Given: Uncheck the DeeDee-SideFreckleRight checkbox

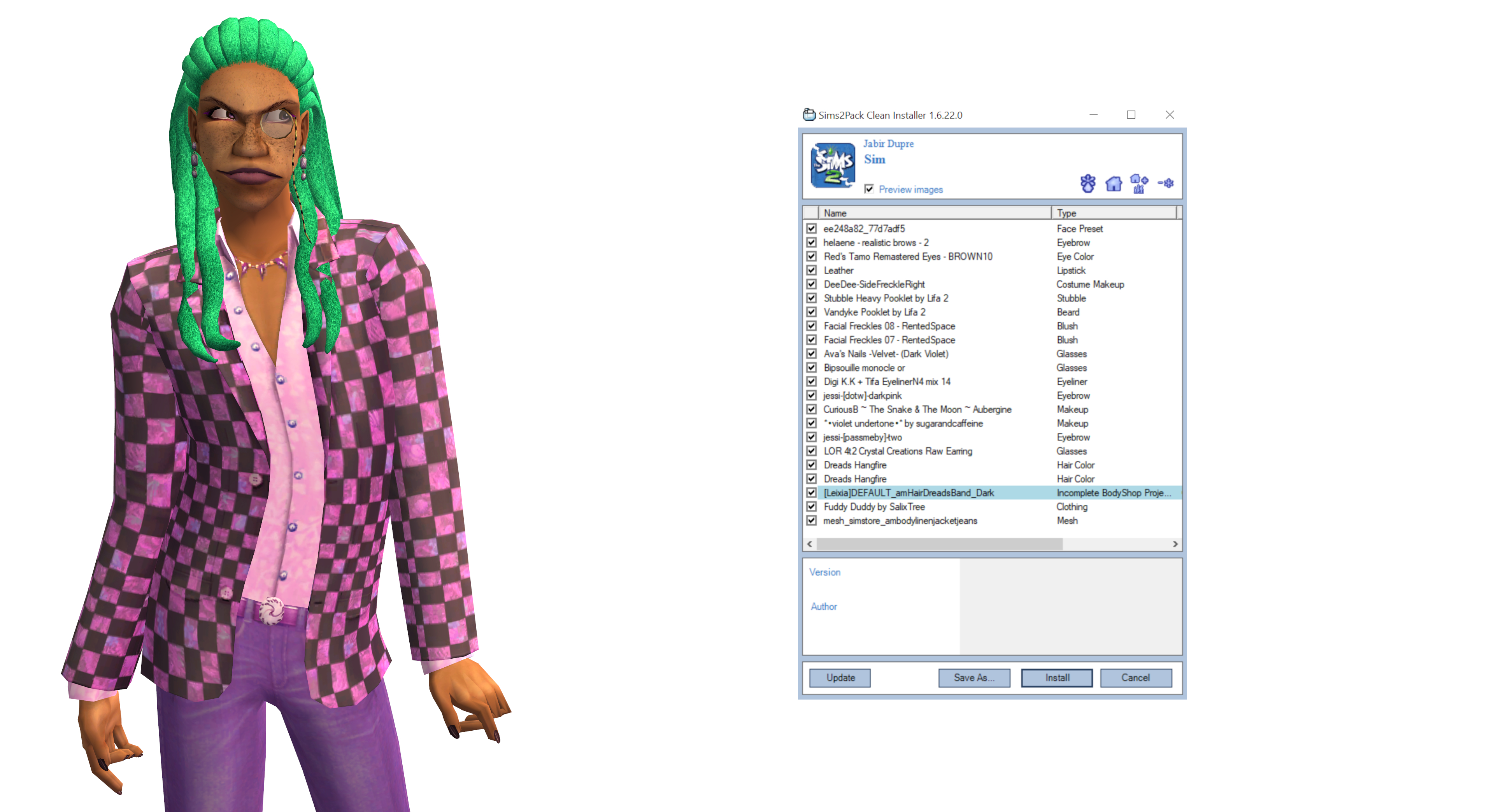Looking at the screenshot, I should 812,284.
